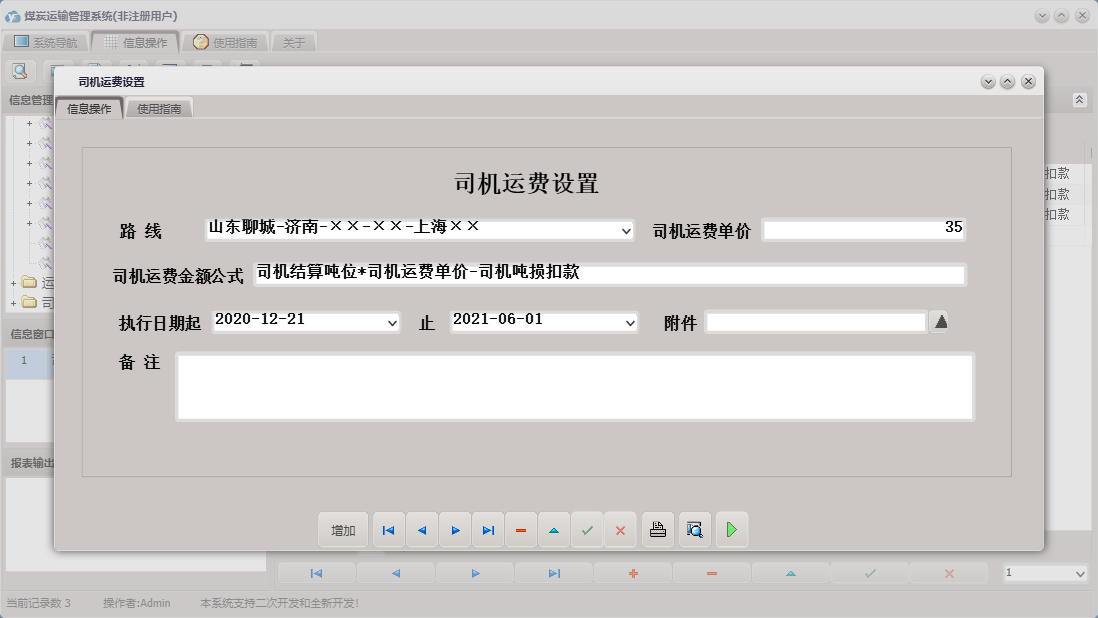
Task: Advance to the next record
Action: (x=455, y=530)
